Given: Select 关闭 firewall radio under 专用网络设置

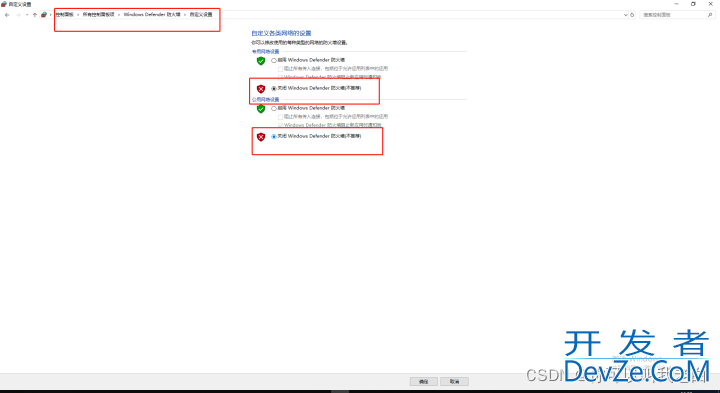Looking at the screenshot, I should [274, 89].
